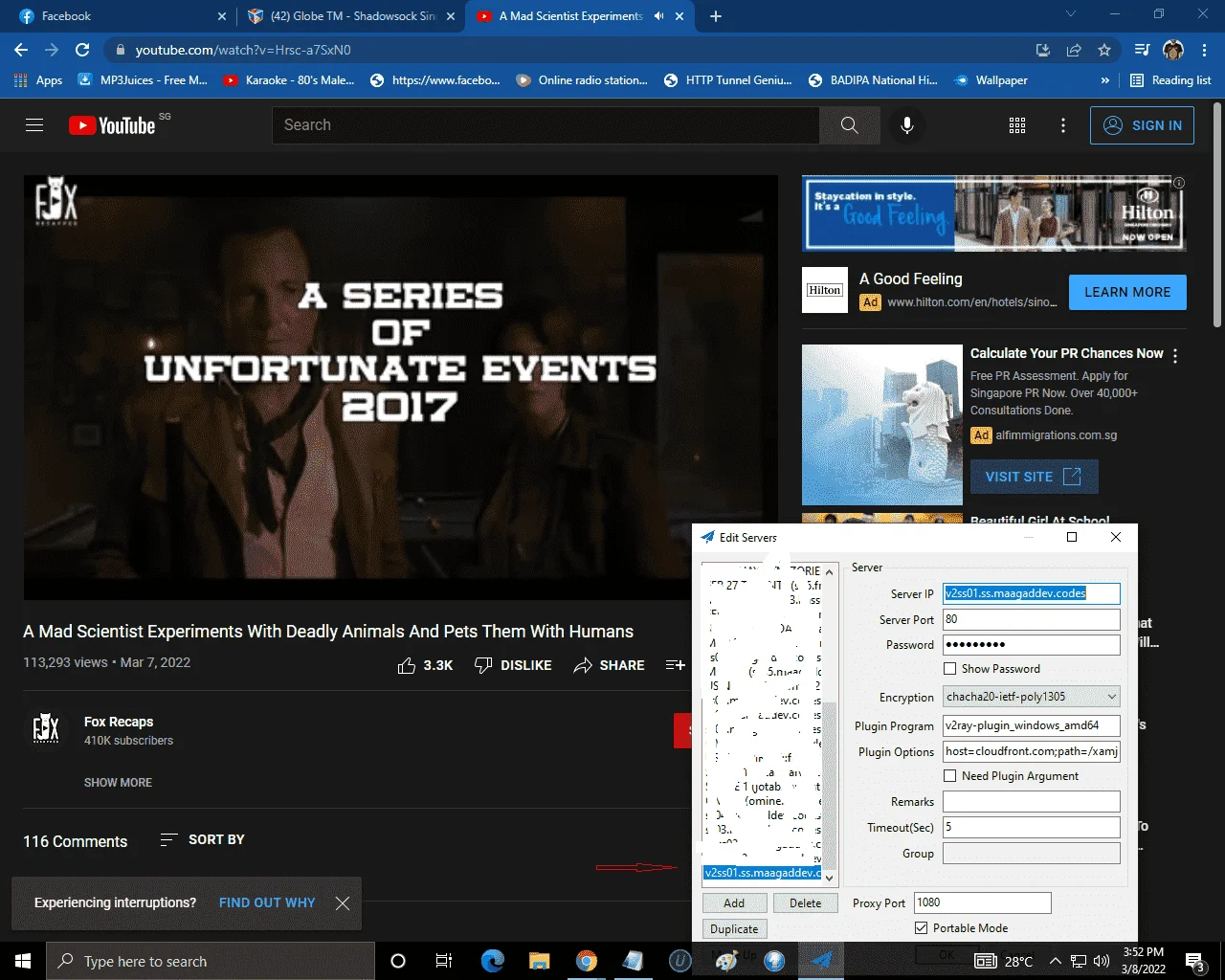Open Task View on the taskbar

[444, 961]
